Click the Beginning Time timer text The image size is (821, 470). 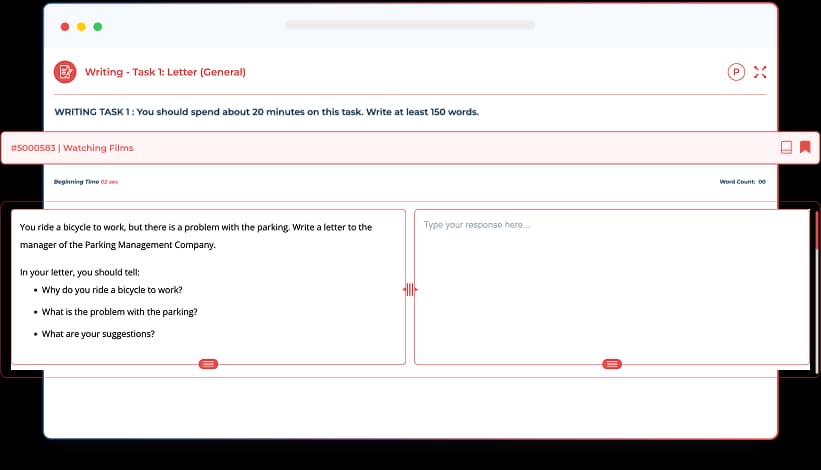click(86, 182)
